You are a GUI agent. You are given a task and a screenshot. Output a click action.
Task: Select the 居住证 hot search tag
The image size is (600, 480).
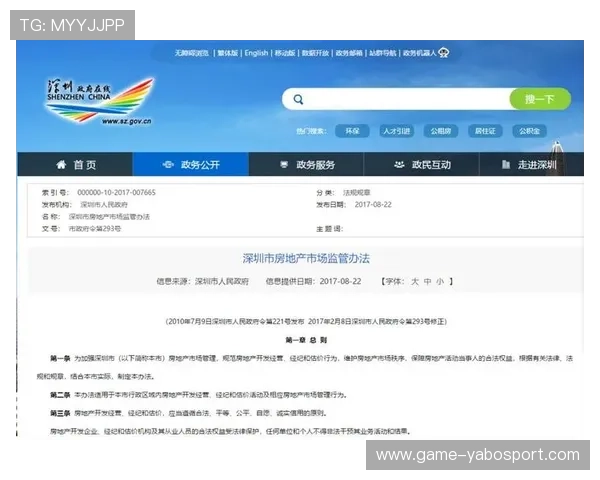point(485,131)
